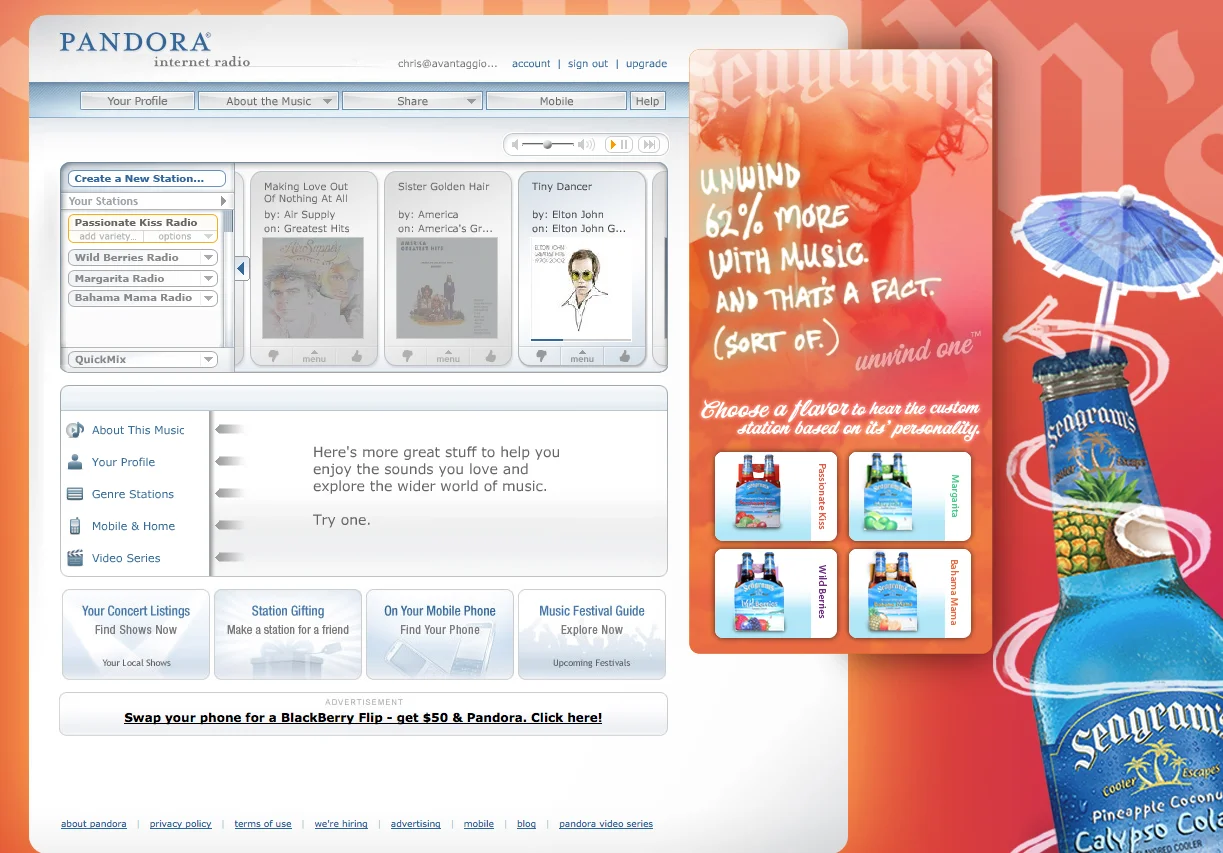Adjust the volume slider knob
This screenshot has height=853, width=1223.
click(x=548, y=145)
